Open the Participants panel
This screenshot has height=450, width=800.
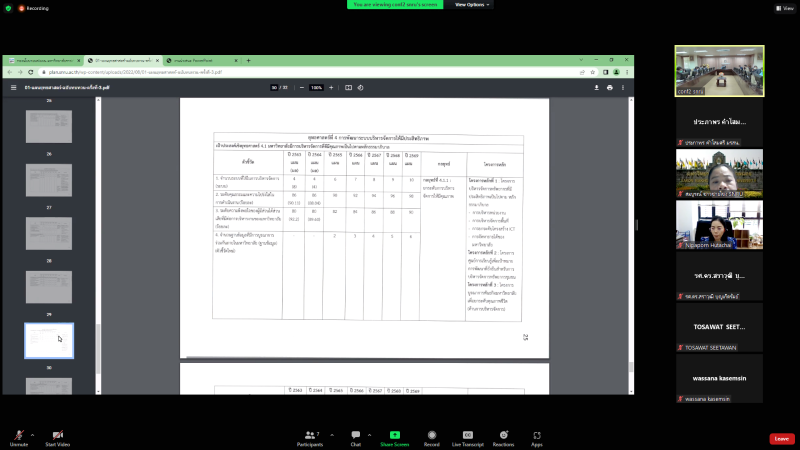309,435
